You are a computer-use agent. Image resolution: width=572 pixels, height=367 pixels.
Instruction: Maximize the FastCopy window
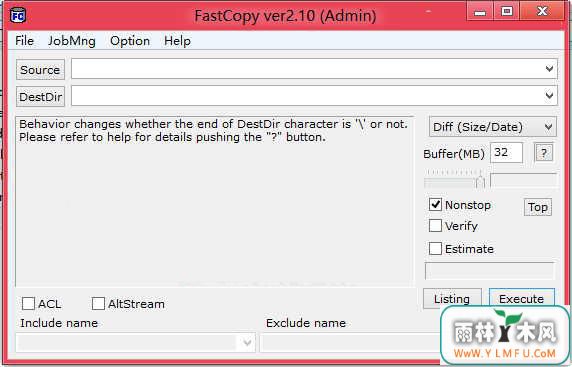[x=506, y=12]
